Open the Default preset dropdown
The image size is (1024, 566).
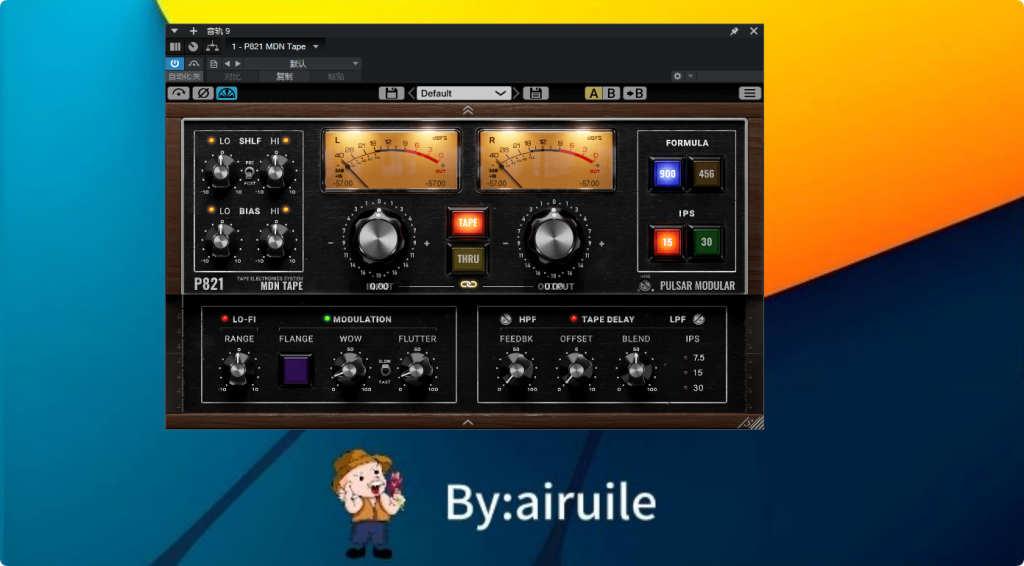[x=464, y=93]
